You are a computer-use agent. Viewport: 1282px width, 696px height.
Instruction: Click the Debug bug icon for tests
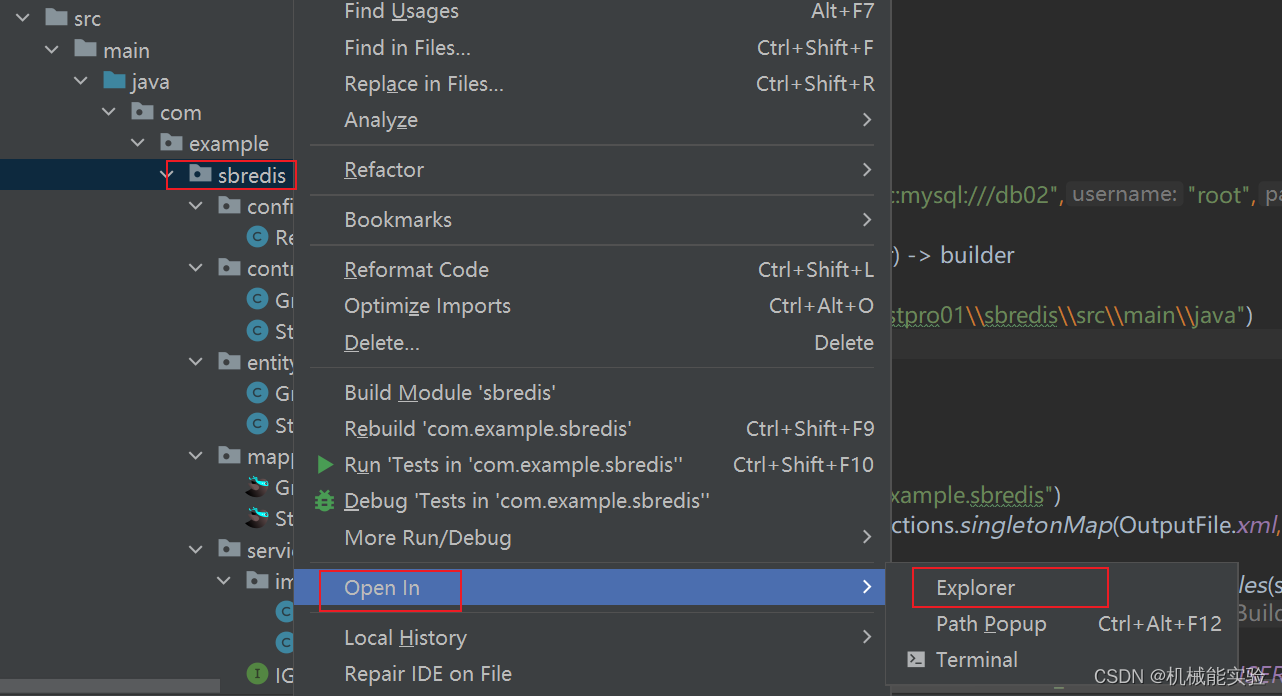point(324,500)
